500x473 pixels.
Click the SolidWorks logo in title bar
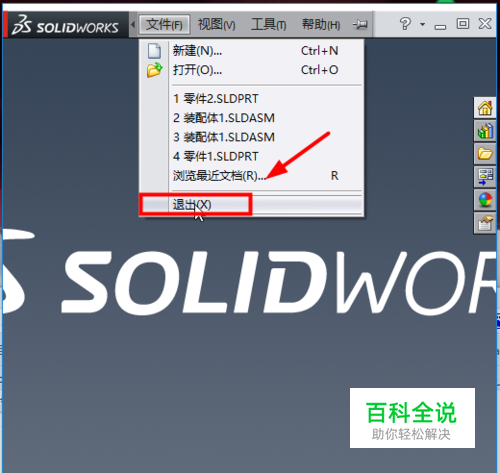point(65,25)
